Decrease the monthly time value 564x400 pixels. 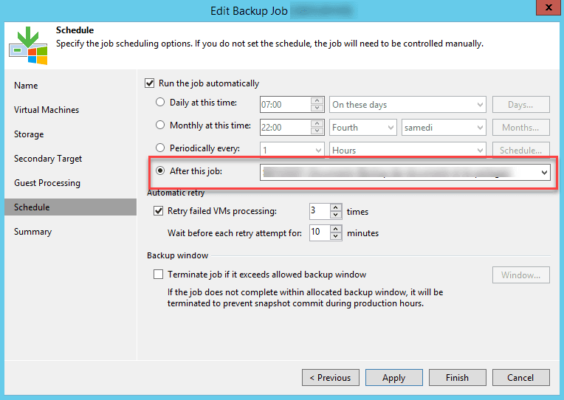pyautogui.click(x=317, y=131)
